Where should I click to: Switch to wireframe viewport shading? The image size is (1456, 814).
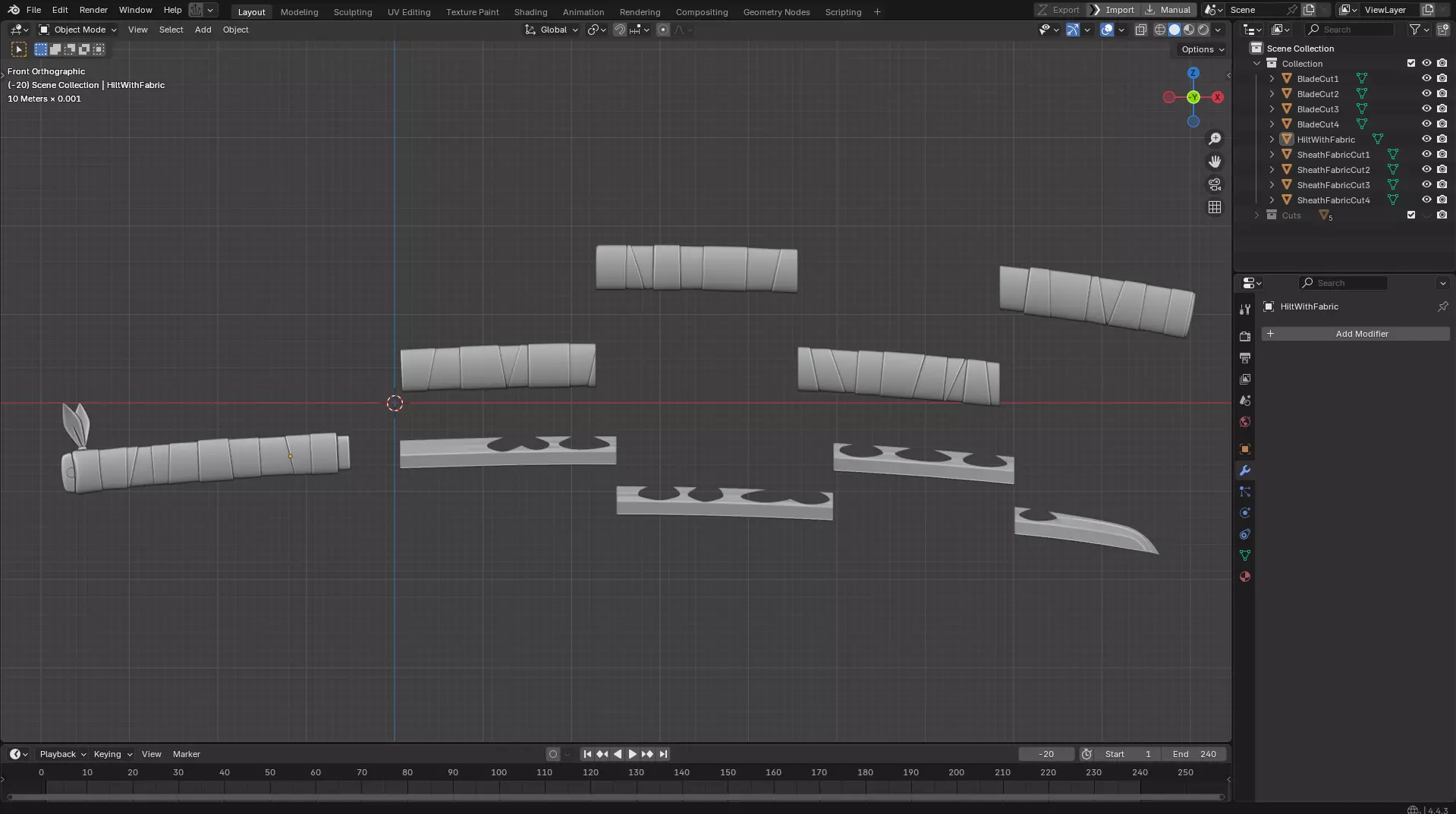pyautogui.click(x=1160, y=30)
